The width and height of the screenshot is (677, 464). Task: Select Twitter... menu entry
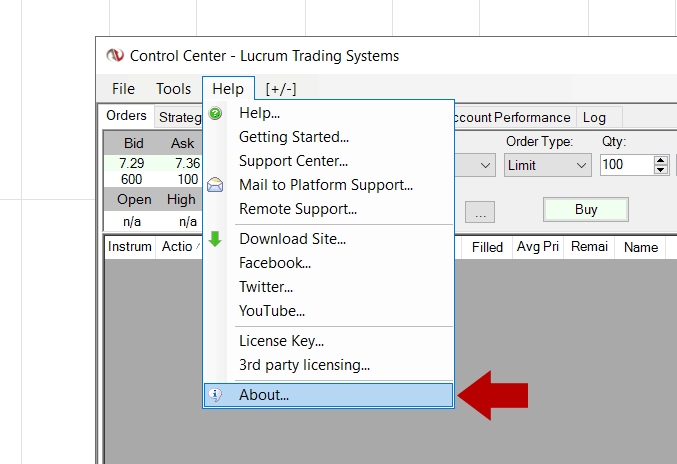328,287
